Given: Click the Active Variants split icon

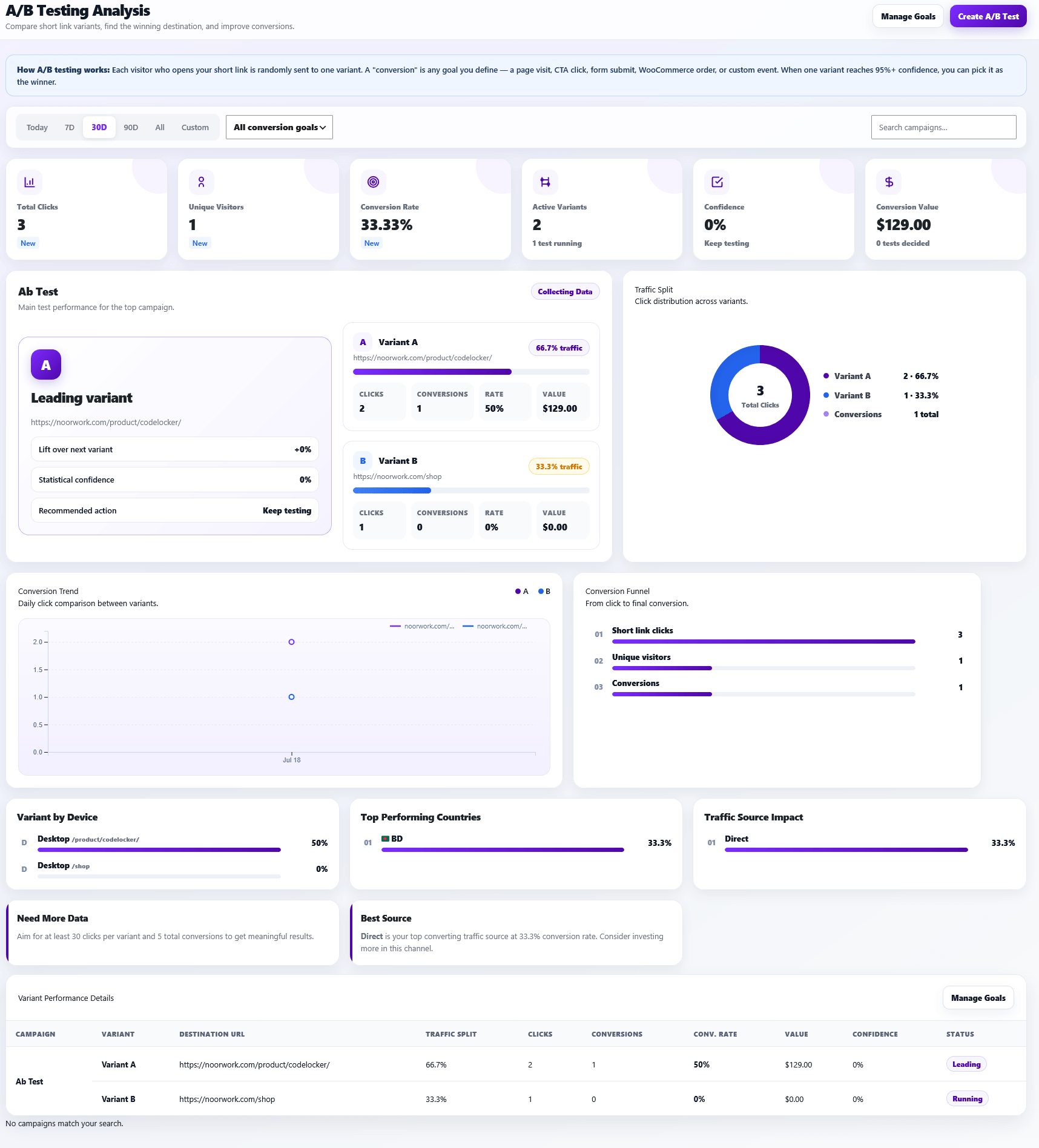Looking at the screenshot, I should [x=545, y=182].
